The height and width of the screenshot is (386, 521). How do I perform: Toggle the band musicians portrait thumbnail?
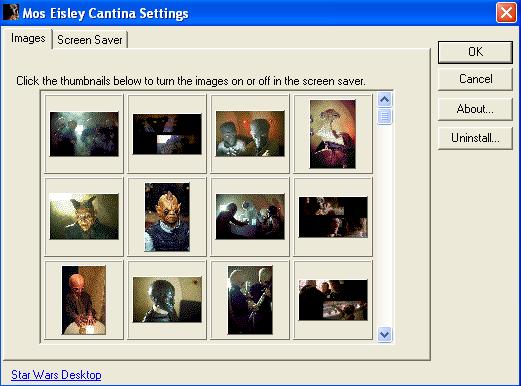pyautogui.click(x=250, y=300)
